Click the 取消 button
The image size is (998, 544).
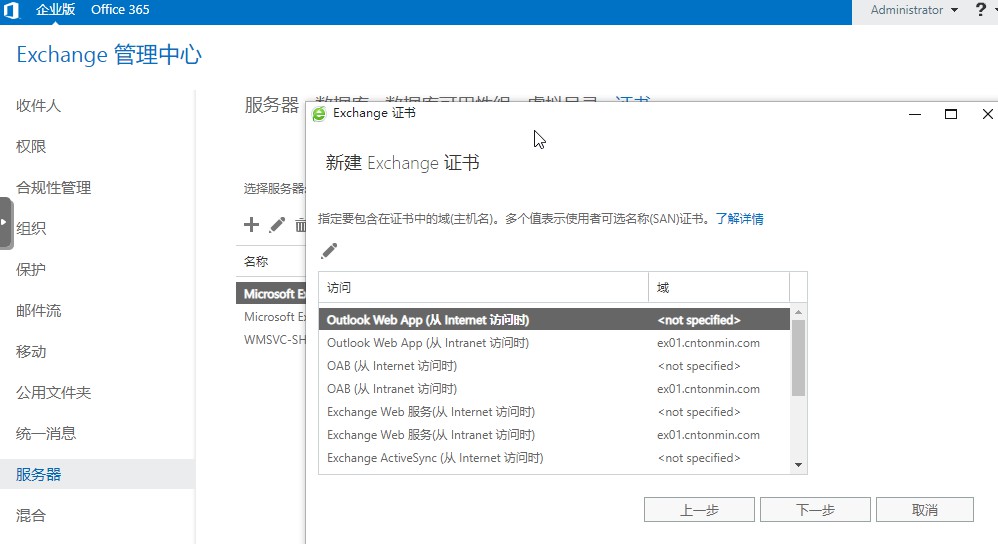click(925, 510)
